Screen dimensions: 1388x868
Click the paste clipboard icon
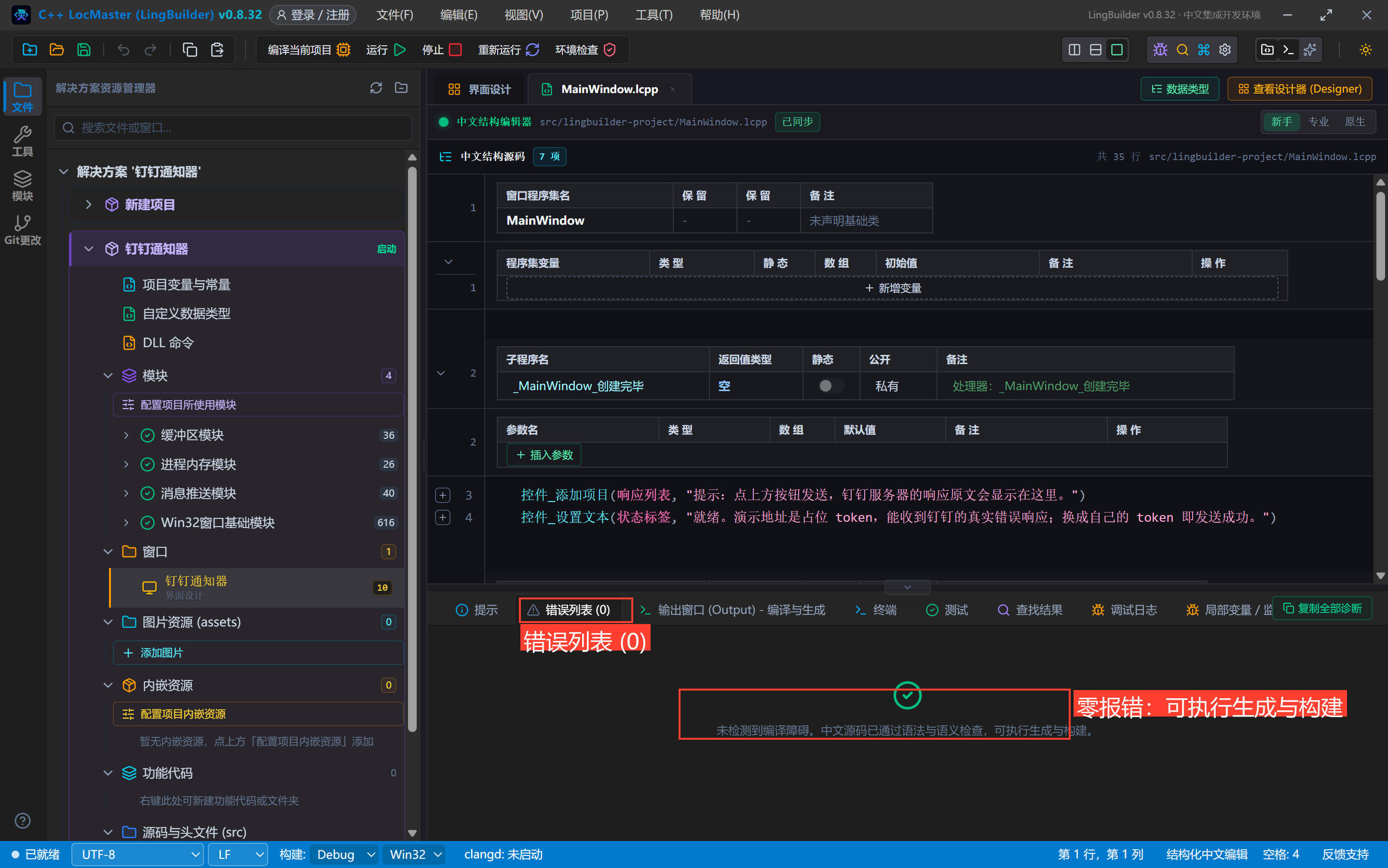[x=217, y=50]
